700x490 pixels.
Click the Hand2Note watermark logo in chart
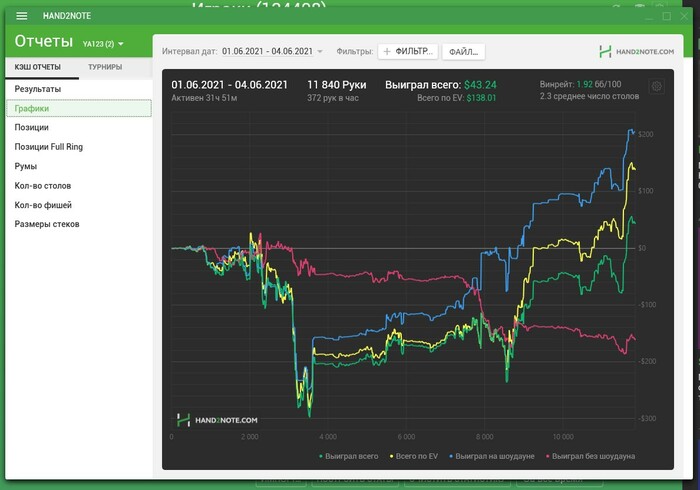point(217,420)
